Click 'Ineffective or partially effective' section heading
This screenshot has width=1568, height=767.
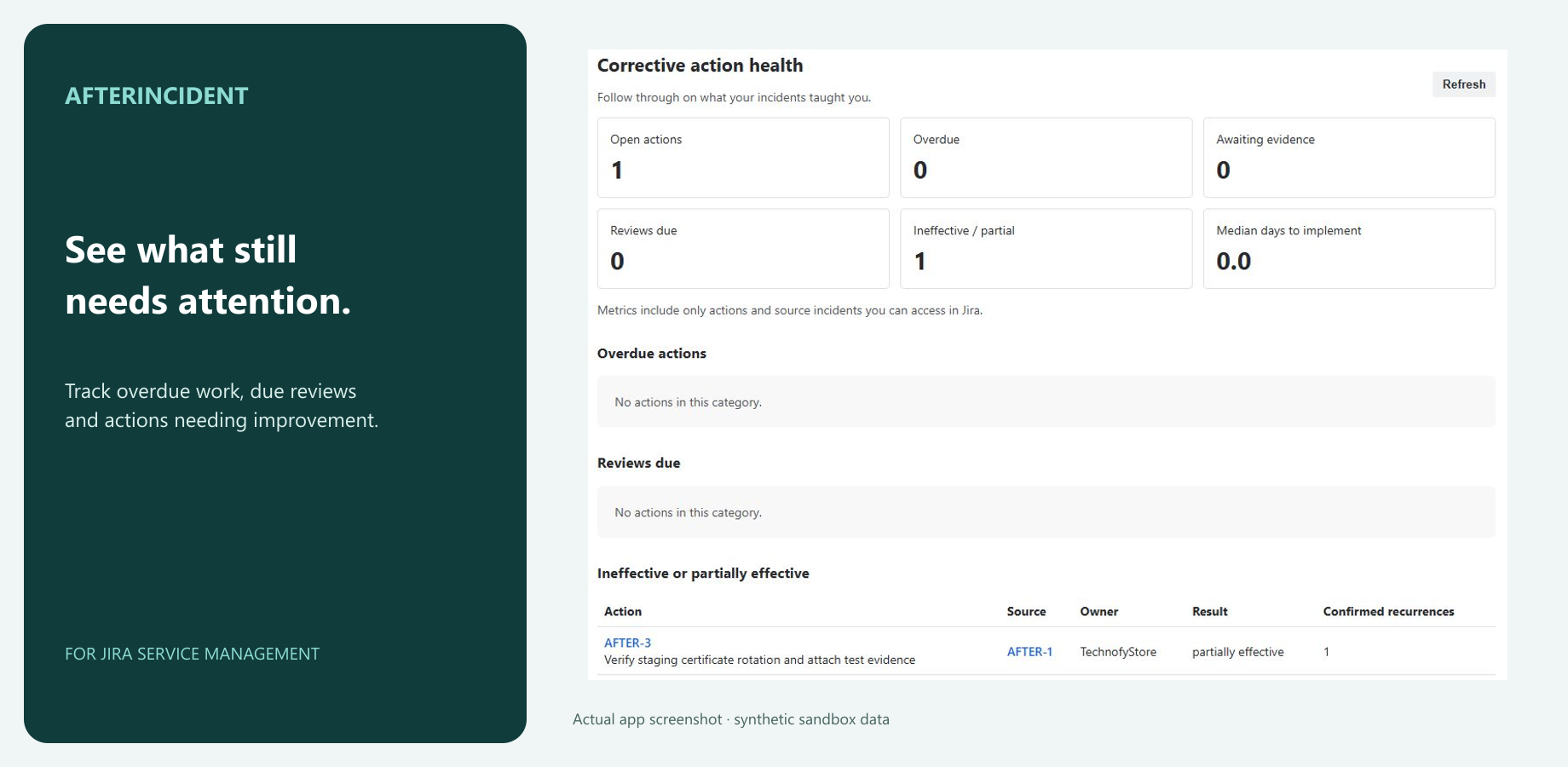pos(703,573)
